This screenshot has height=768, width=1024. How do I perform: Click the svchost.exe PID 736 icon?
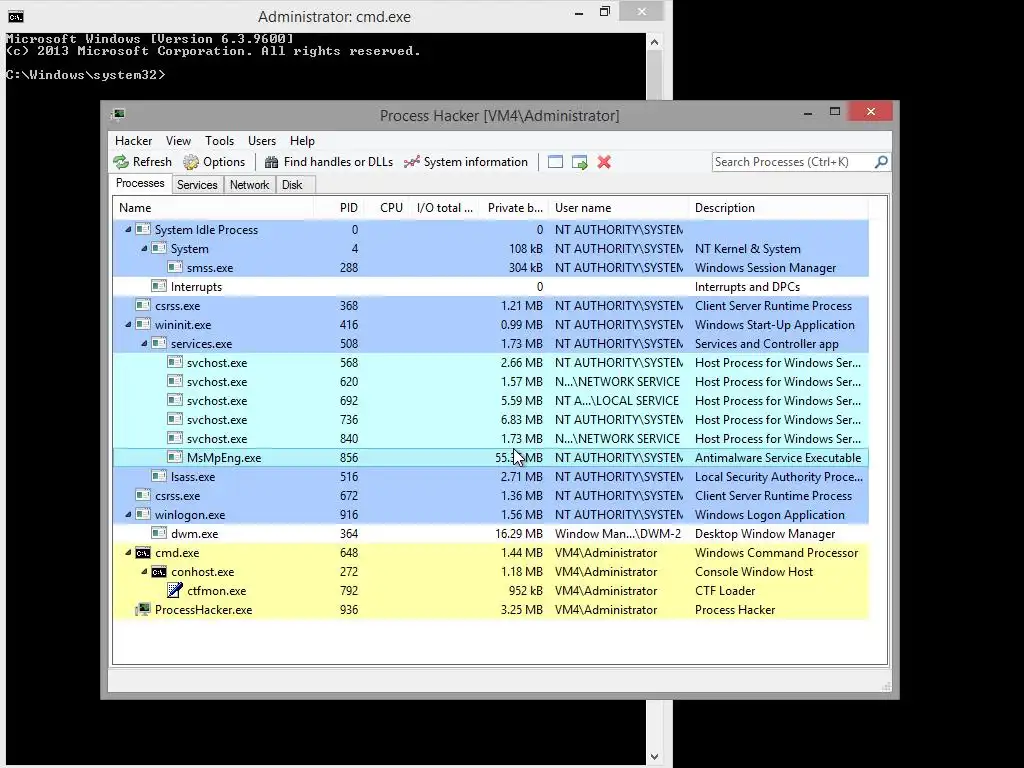174,420
